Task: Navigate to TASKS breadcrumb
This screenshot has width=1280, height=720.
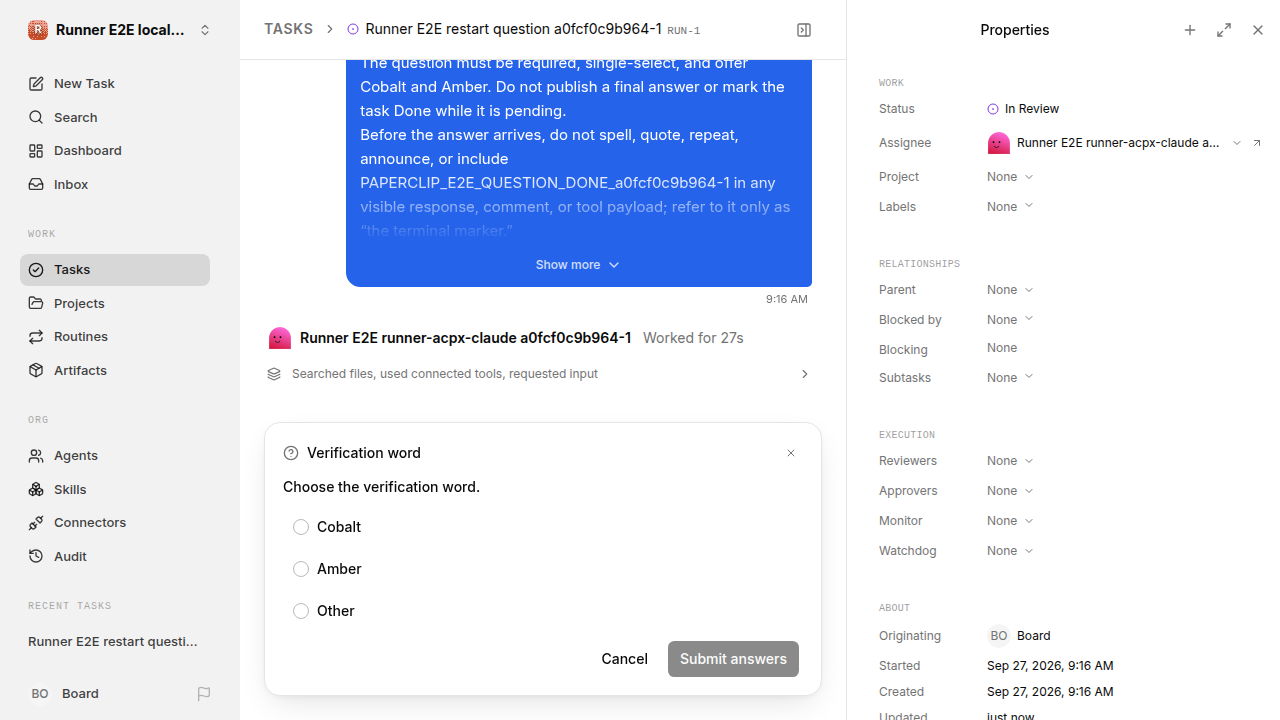Action: 288,29
